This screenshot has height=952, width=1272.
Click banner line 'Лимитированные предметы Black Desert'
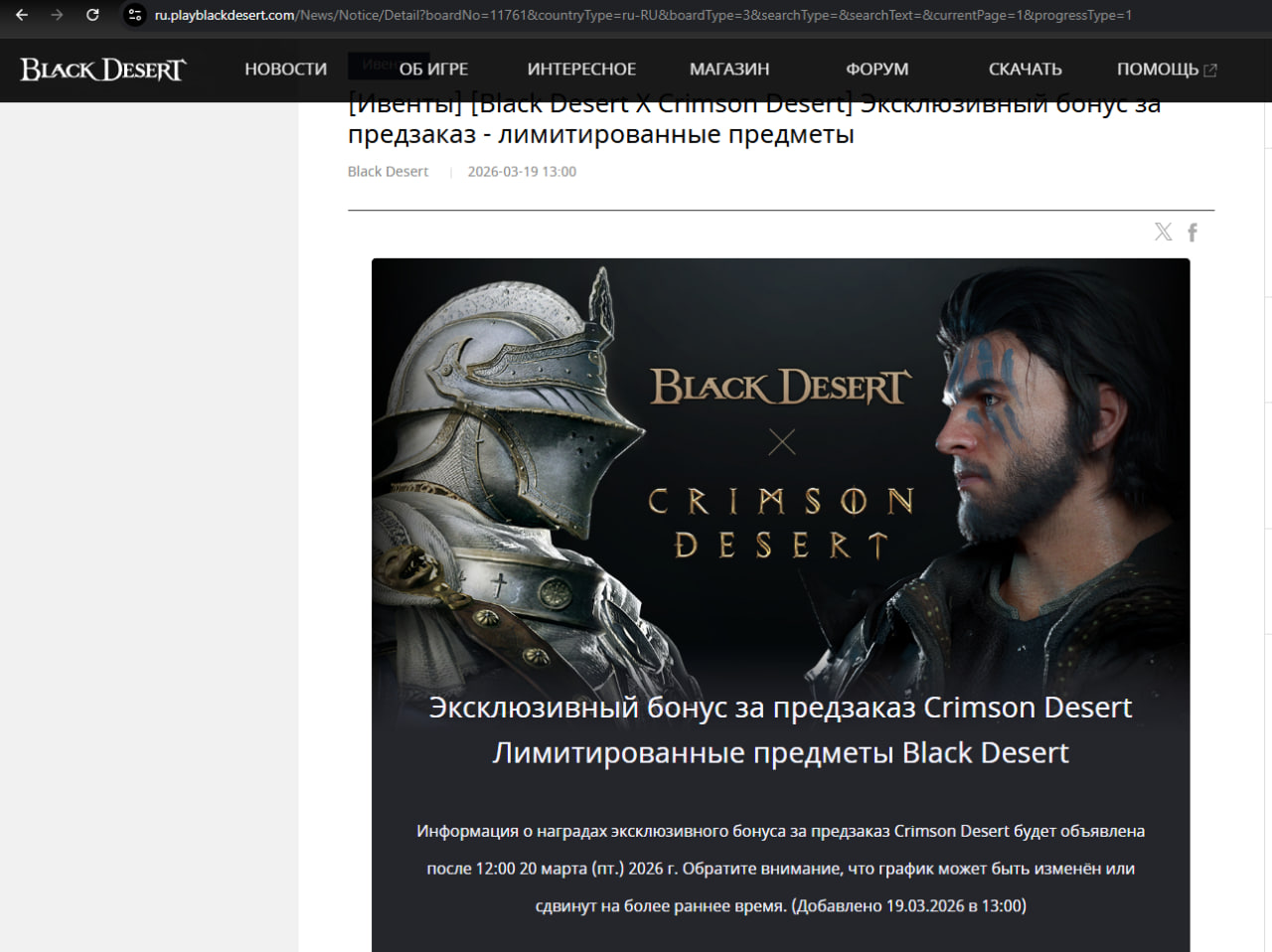(x=781, y=753)
